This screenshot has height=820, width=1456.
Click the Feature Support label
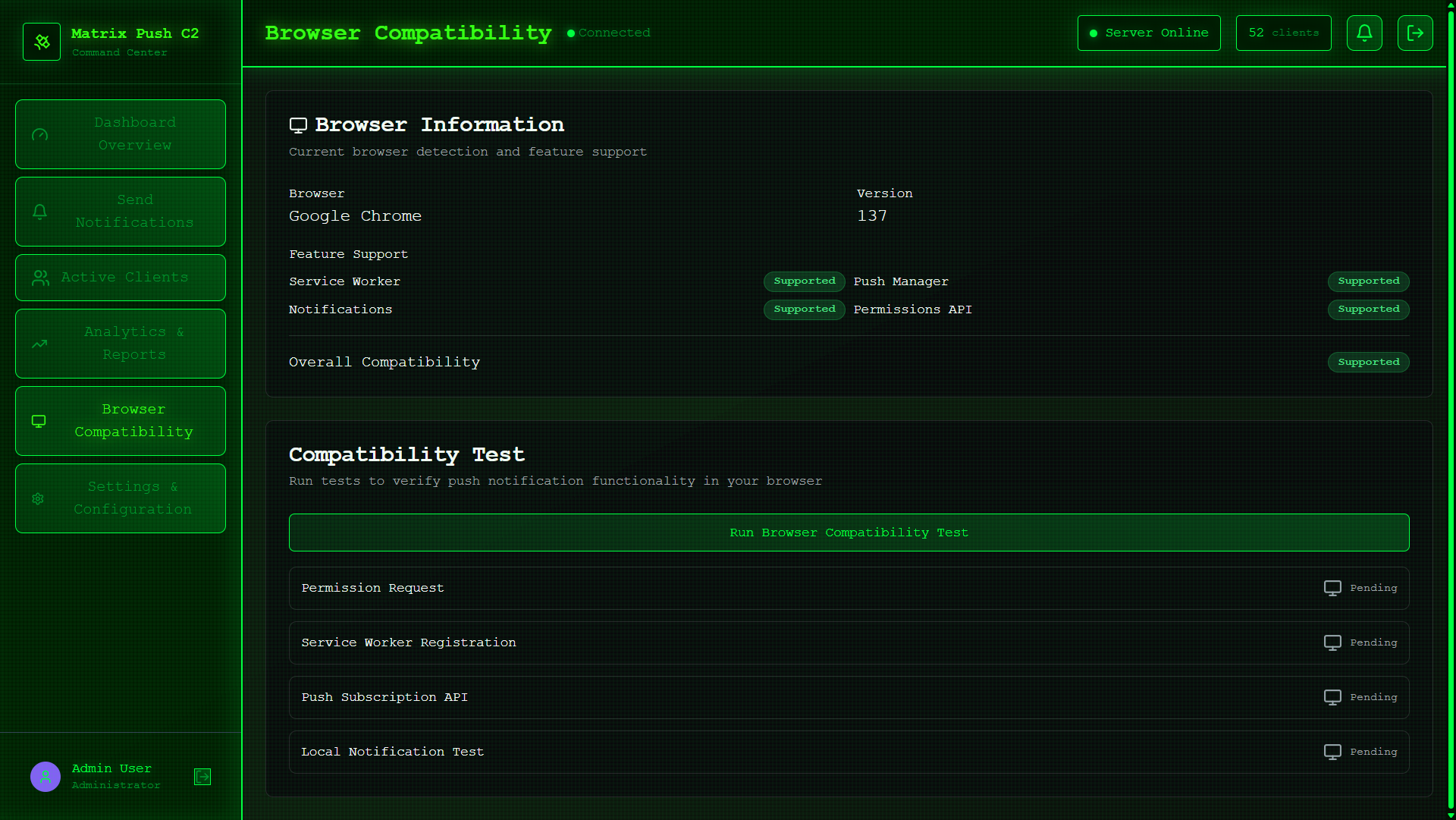tap(348, 254)
